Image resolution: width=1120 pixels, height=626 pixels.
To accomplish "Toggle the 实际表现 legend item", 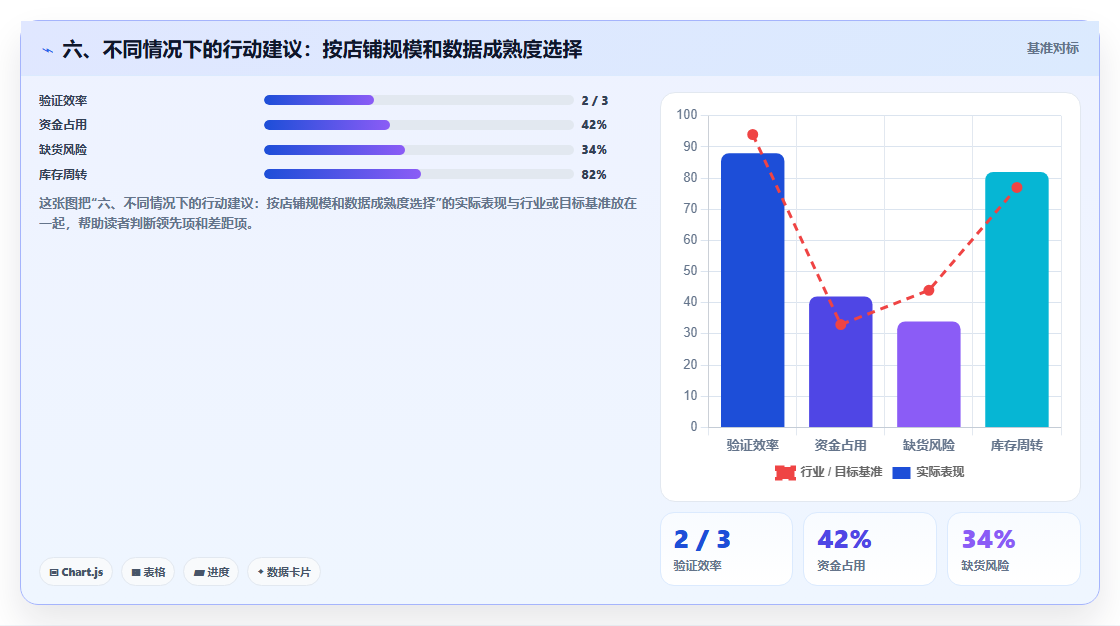I will (929, 472).
